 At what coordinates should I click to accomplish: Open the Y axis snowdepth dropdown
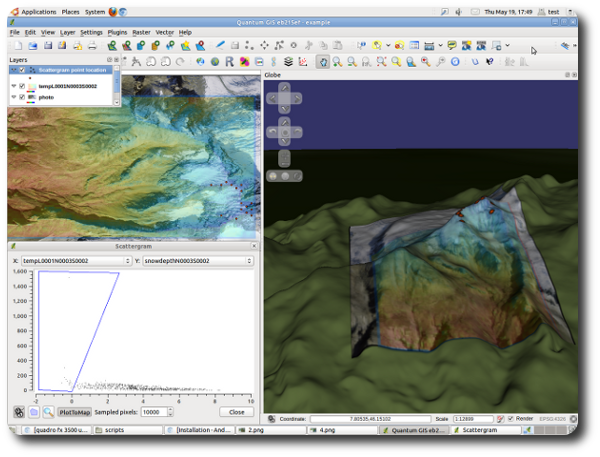click(197, 261)
